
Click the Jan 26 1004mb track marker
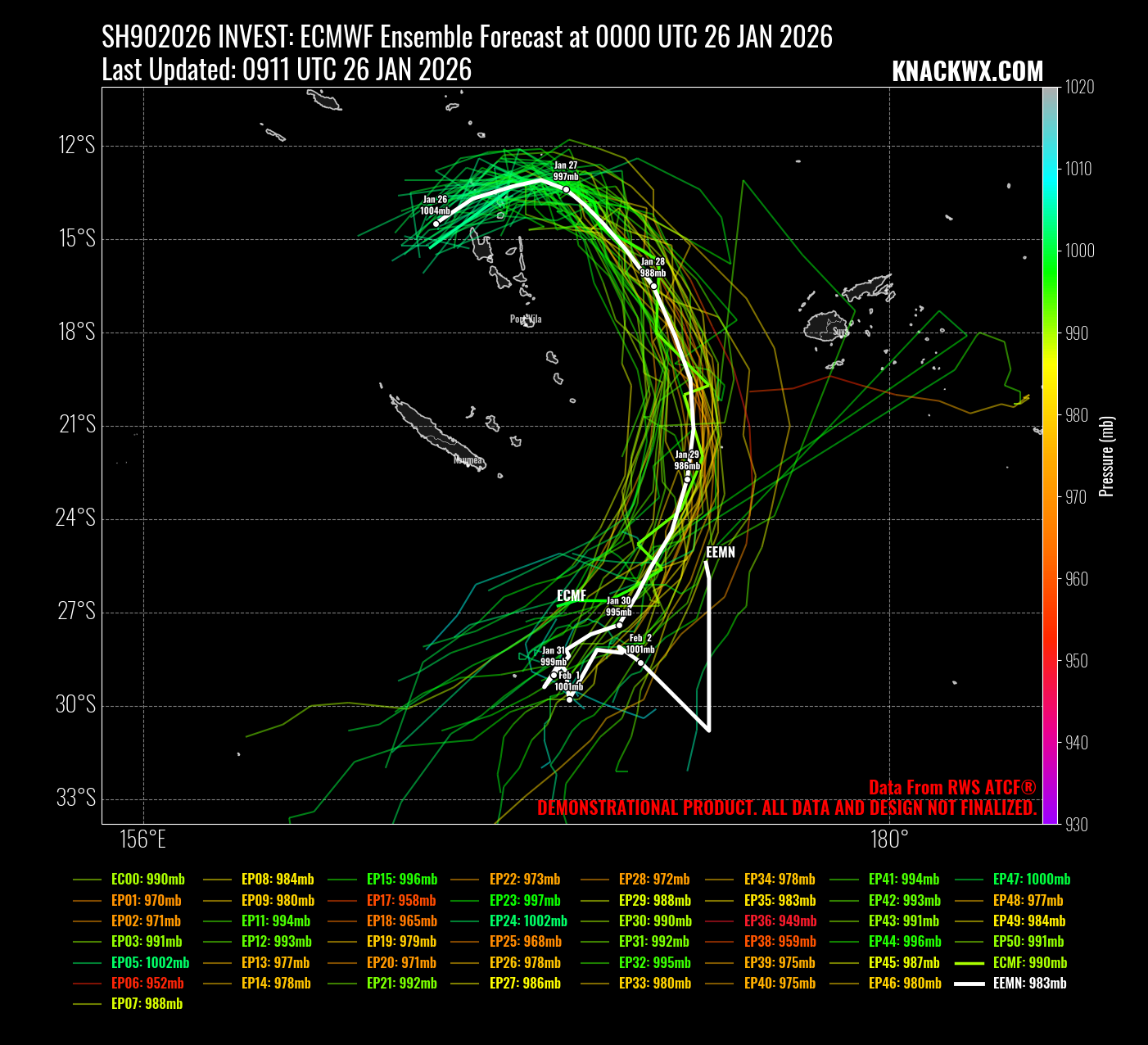[x=436, y=224]
